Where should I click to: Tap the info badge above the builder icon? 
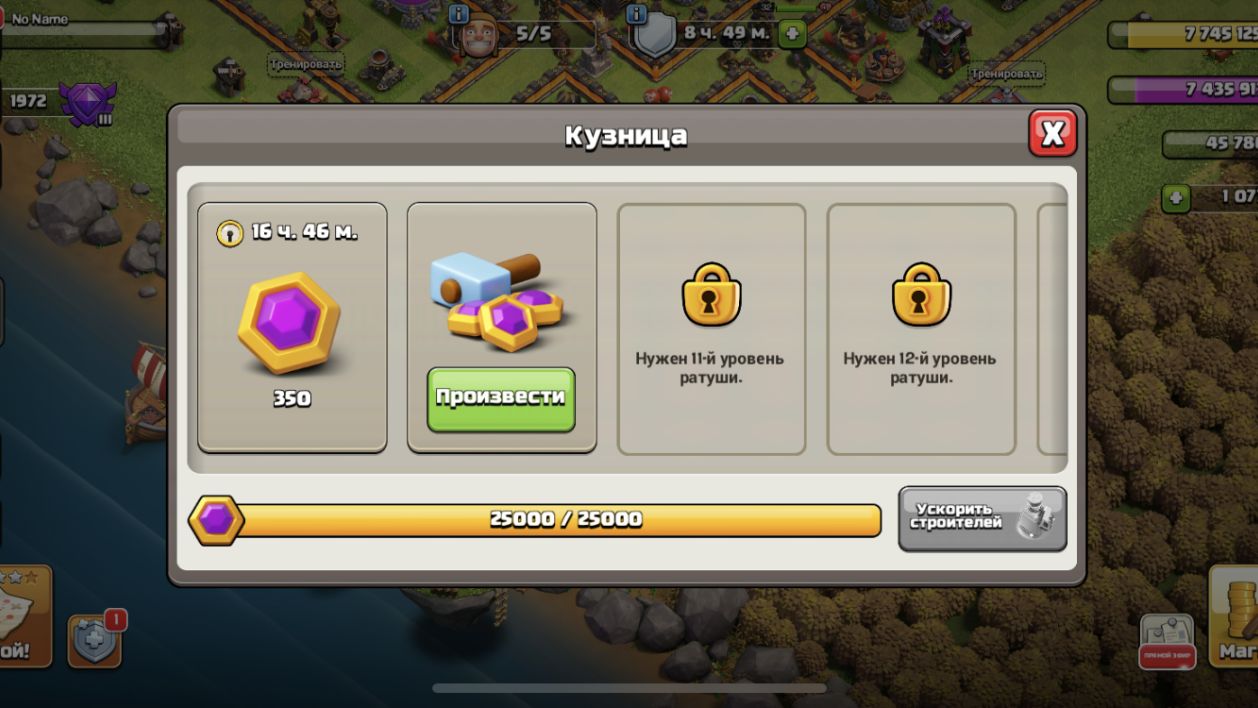(x=459, y=14)
